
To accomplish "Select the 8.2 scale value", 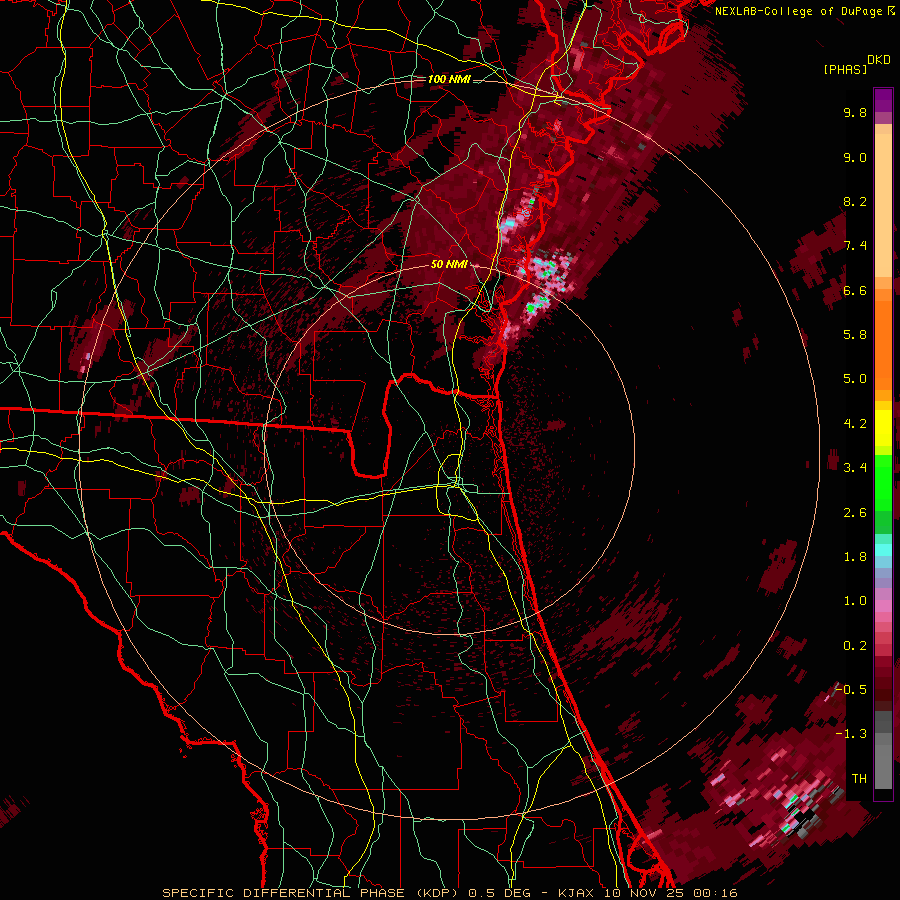I will point(855,201).
